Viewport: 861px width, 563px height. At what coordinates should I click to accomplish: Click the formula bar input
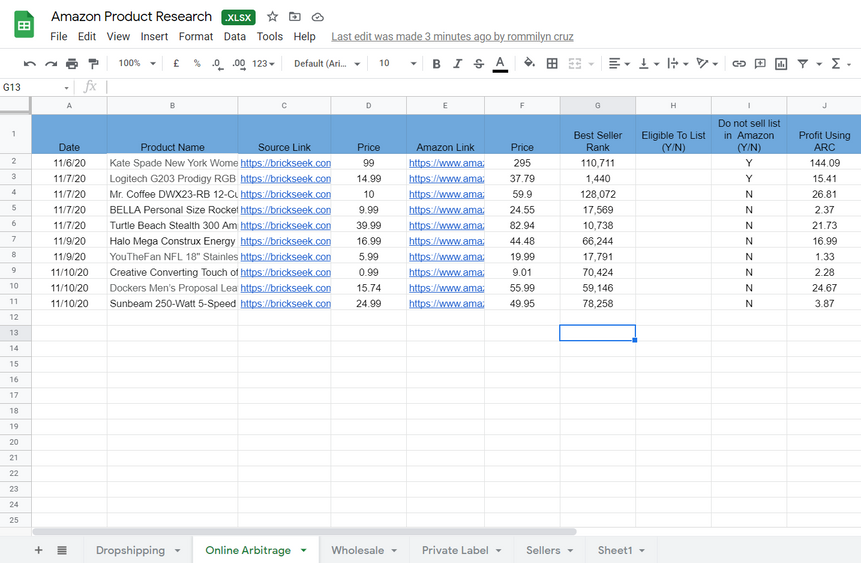tap(483, 87)
